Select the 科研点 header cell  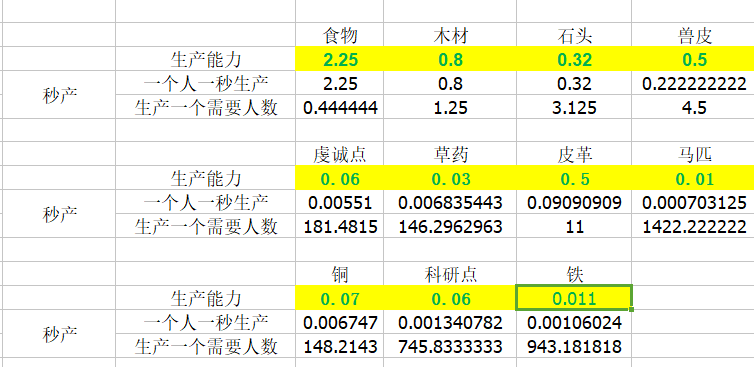(x=450, y=274)
